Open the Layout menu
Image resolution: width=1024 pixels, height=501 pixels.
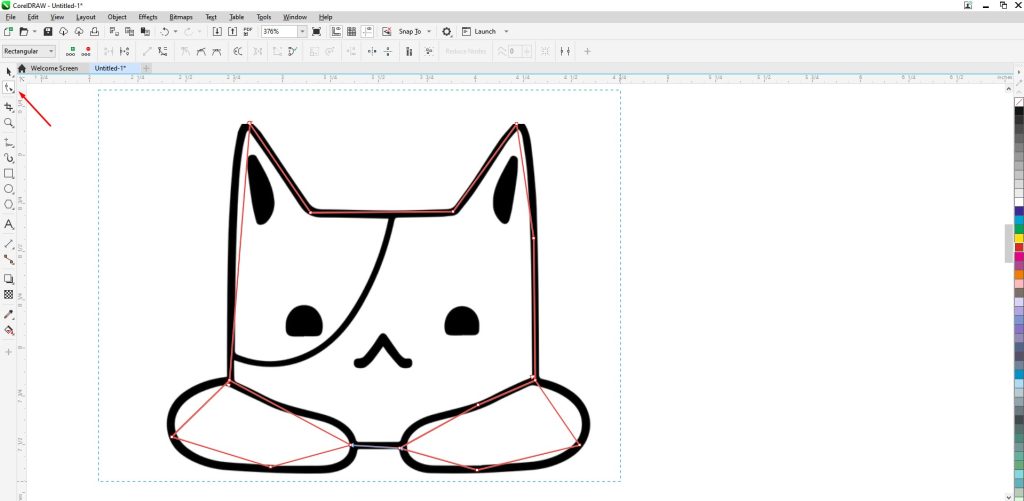86,17
